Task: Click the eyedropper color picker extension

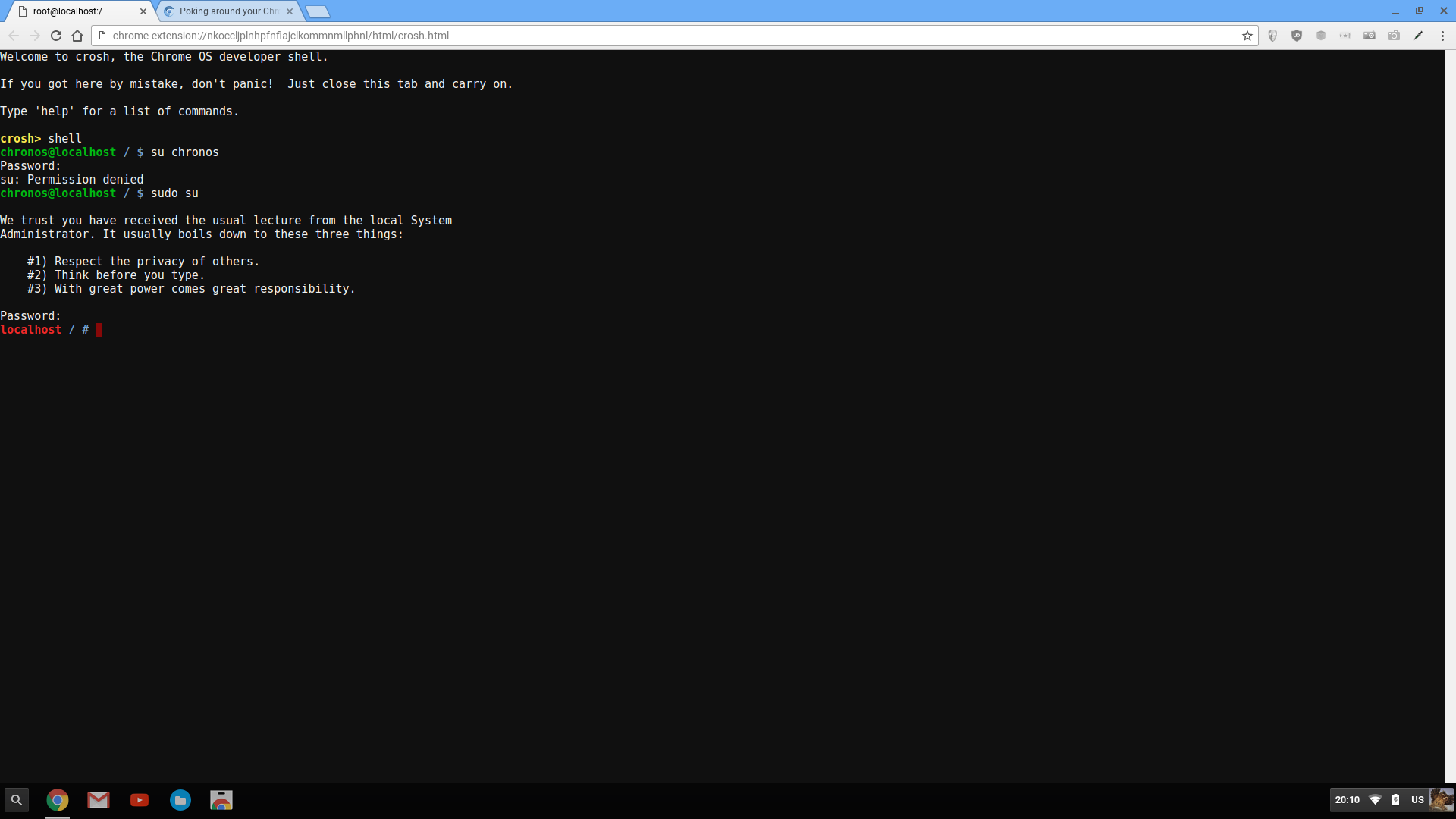Action: 1418,36
